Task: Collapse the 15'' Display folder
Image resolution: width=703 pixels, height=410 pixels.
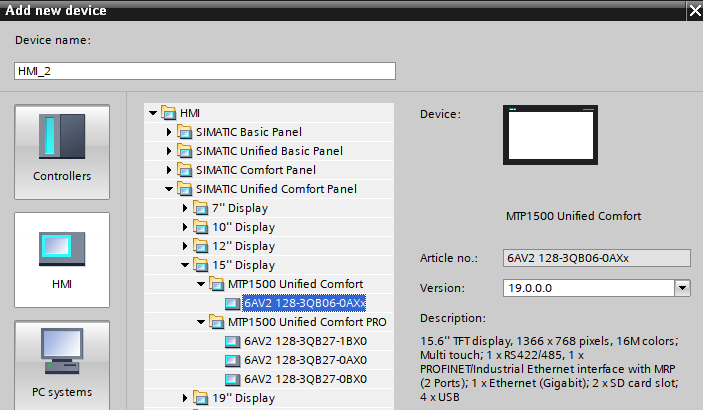Action: click(185, 265)
